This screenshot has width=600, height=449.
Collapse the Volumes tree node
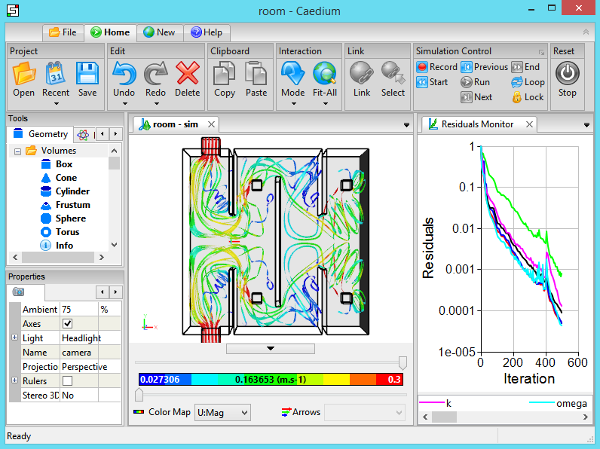(x=17, y=151)
